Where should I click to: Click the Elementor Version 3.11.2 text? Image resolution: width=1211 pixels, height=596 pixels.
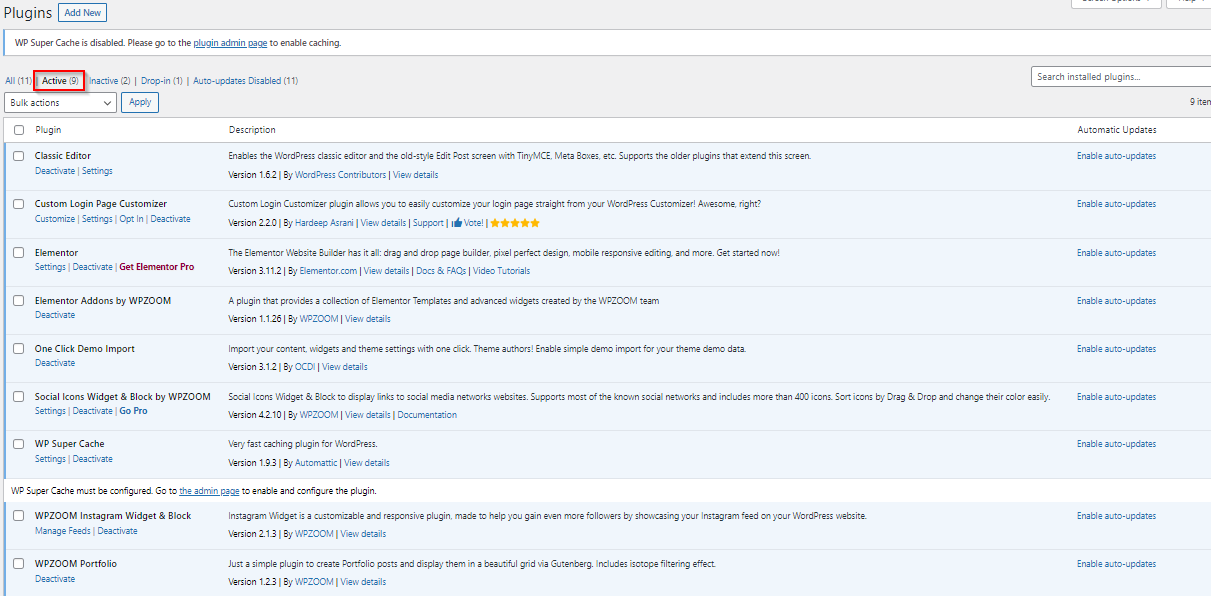(255, 271)
